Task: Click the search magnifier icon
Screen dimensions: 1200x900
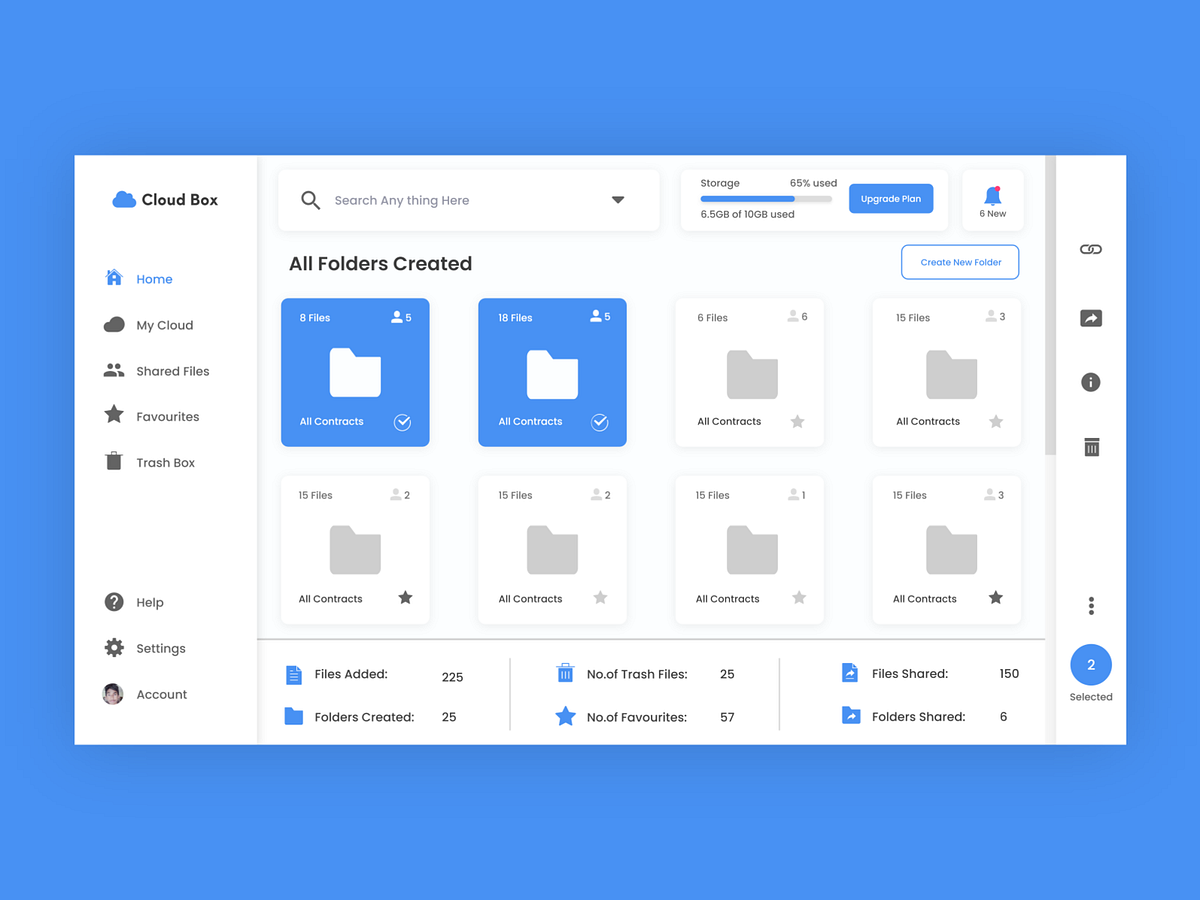Action: coord(310,200)
